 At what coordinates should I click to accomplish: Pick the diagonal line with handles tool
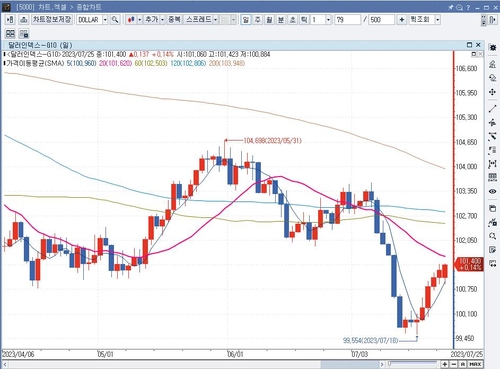(x=492, y=136)
